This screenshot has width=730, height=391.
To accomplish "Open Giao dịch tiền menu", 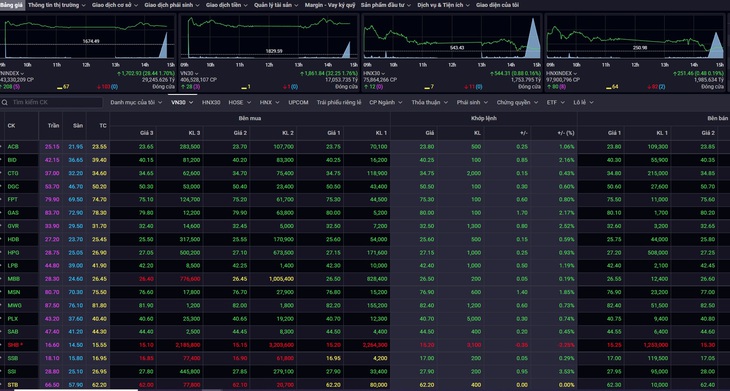I will (x=226, y=5).
